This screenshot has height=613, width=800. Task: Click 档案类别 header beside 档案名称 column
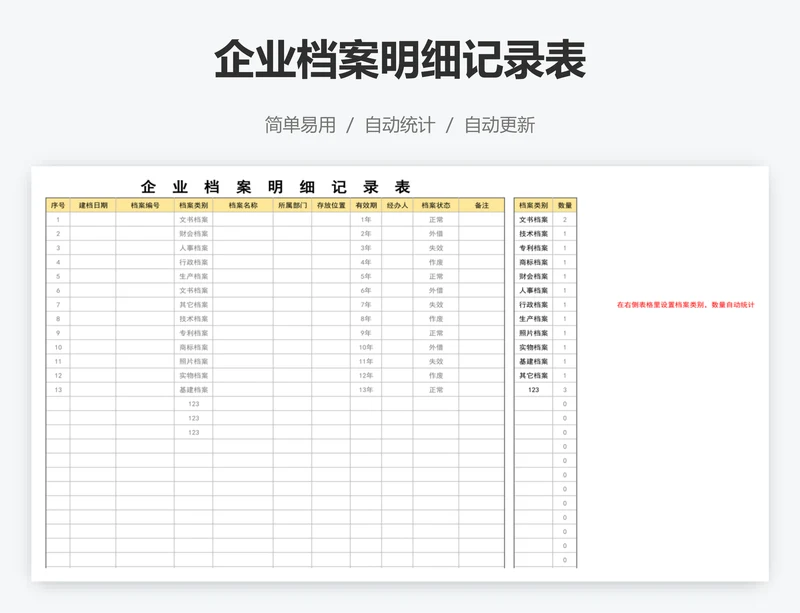pos(193,205)
